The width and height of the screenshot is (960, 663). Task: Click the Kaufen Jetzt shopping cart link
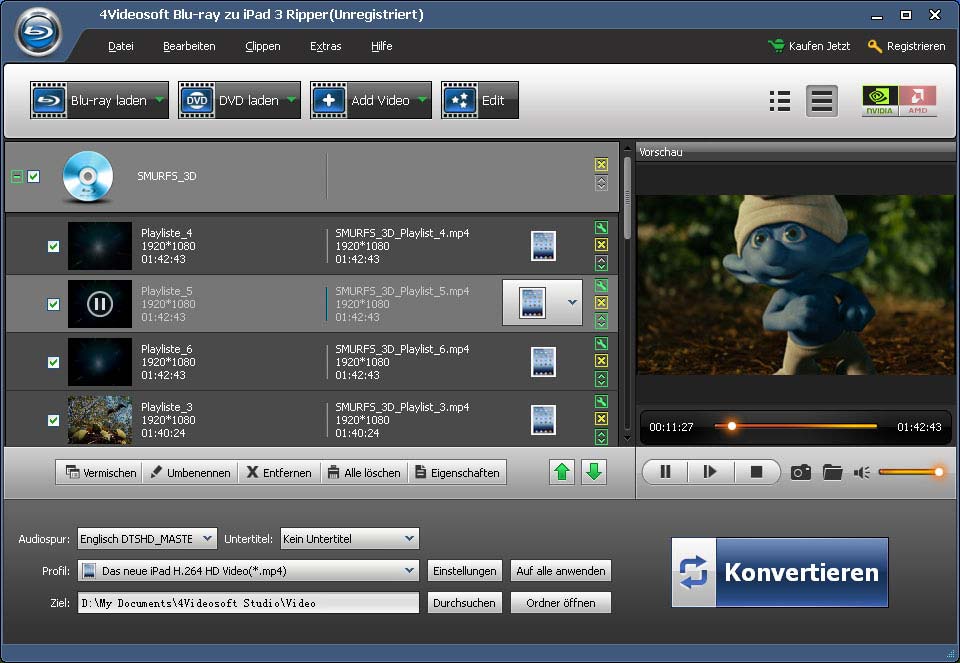click(809, 46)
